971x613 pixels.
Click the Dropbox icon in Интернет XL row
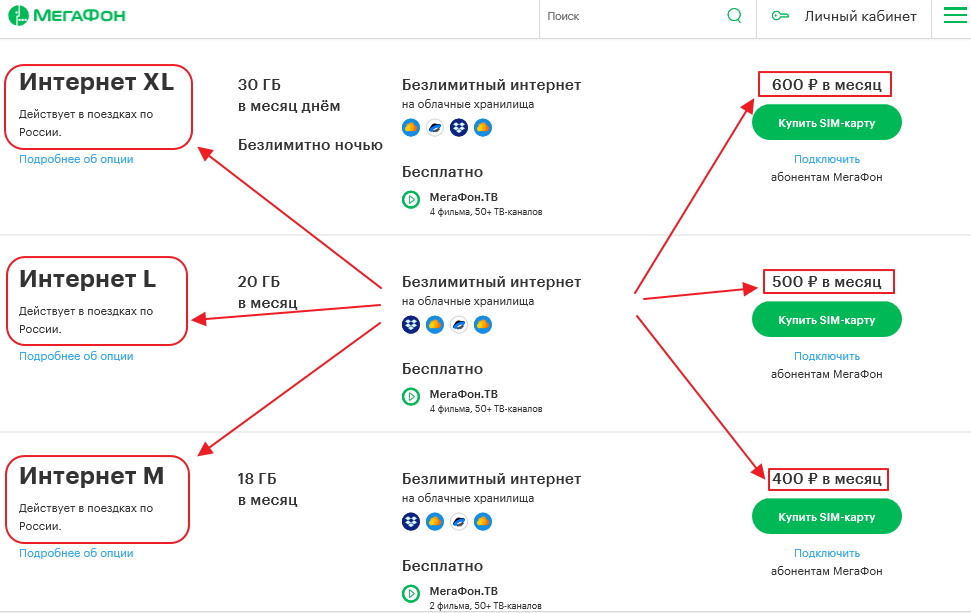click(459, 127)
